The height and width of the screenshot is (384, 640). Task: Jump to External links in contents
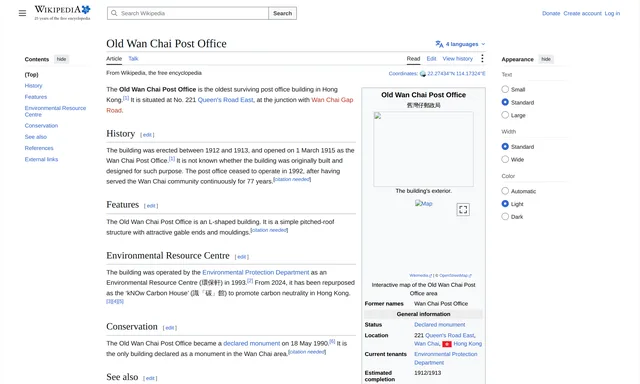coord(41,159)
